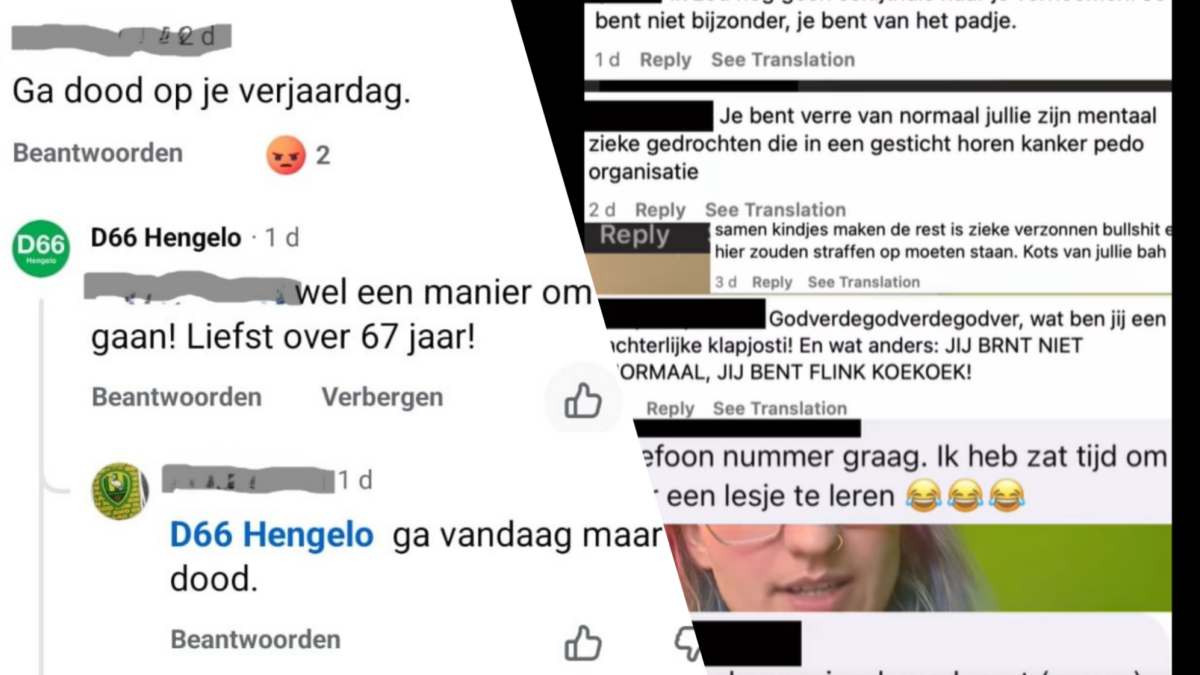The height and width of the screenshot is (675, 1200).
Task: Open the yellow-green club crest avatar
Action: [x=120, y=491]
